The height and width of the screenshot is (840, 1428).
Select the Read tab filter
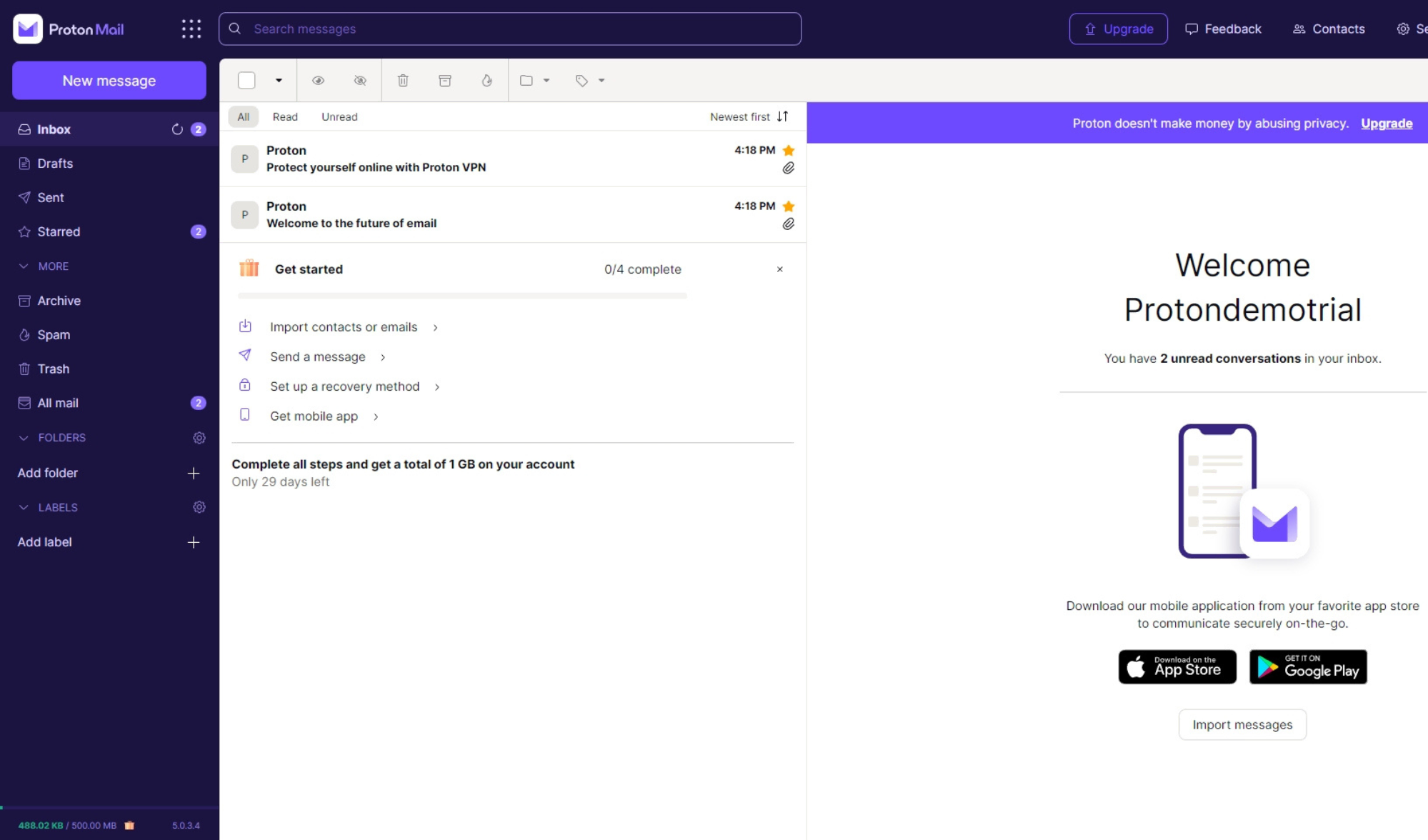(285, 117)
